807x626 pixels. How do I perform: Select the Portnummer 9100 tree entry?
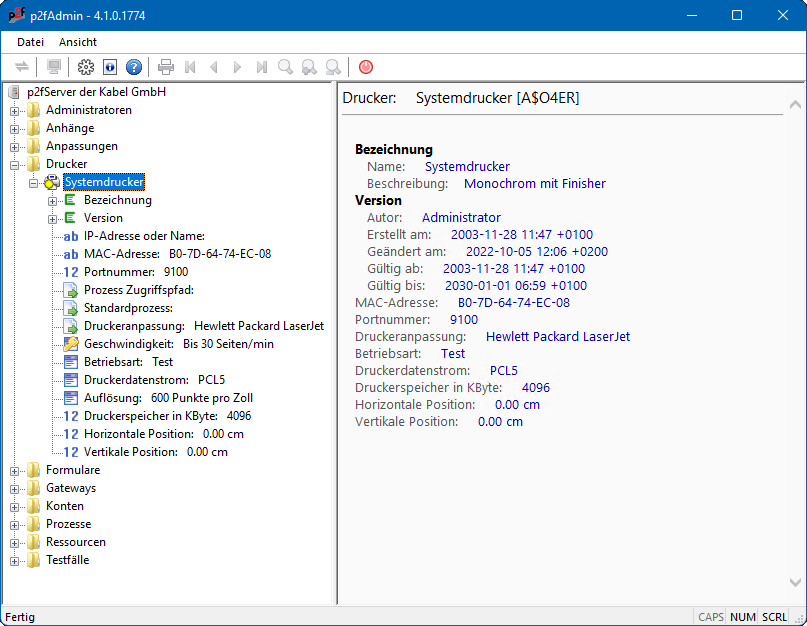click(135, 272)
